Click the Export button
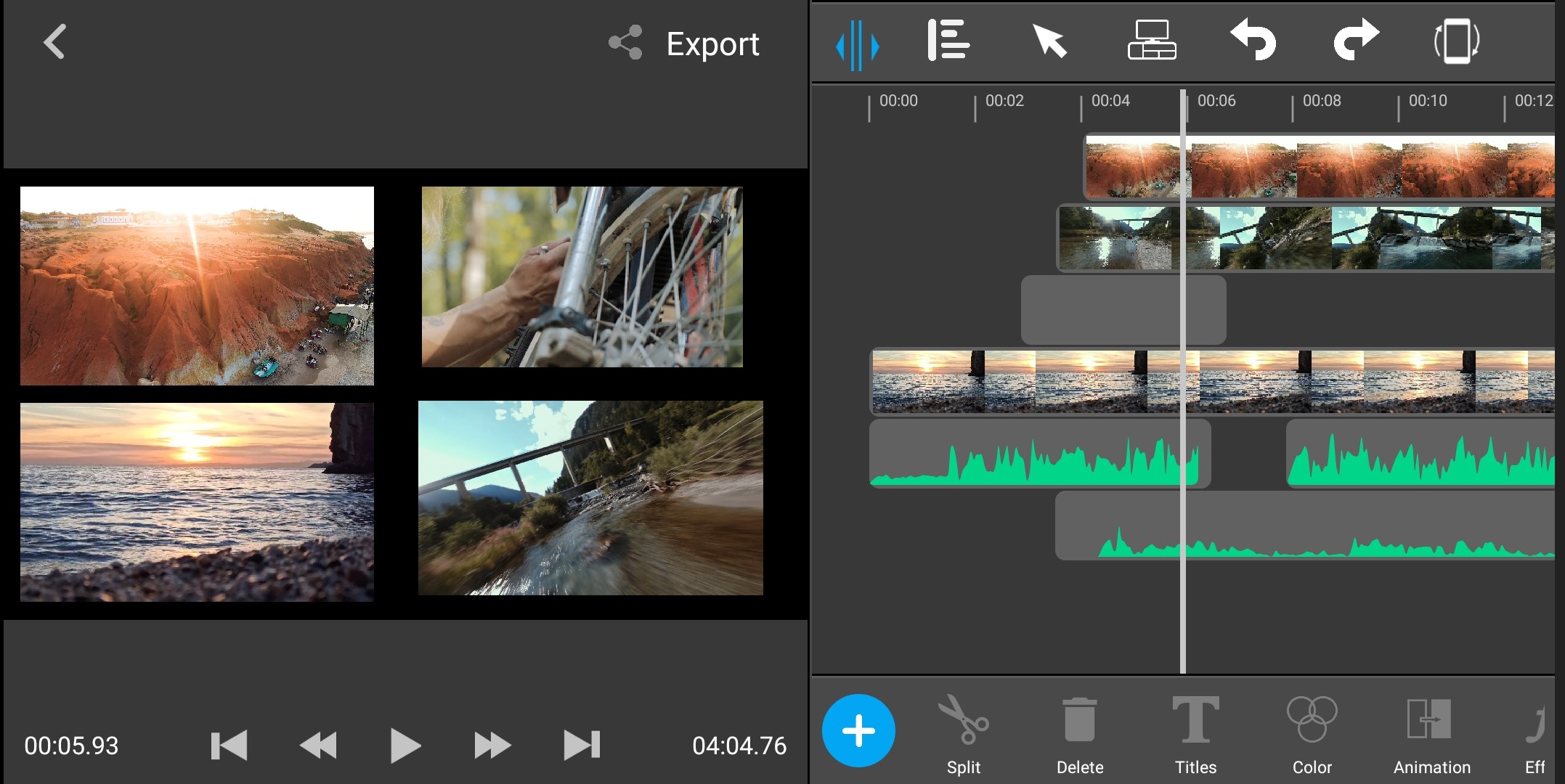This screenshot has width=1565, height=784. 712,44
